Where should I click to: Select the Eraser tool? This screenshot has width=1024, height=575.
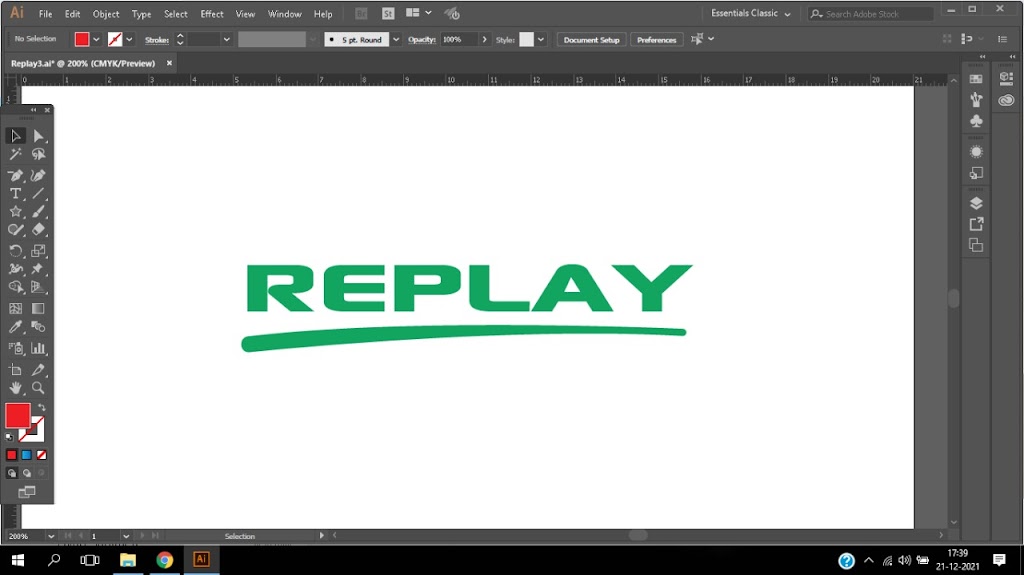(x=39, y=230)
